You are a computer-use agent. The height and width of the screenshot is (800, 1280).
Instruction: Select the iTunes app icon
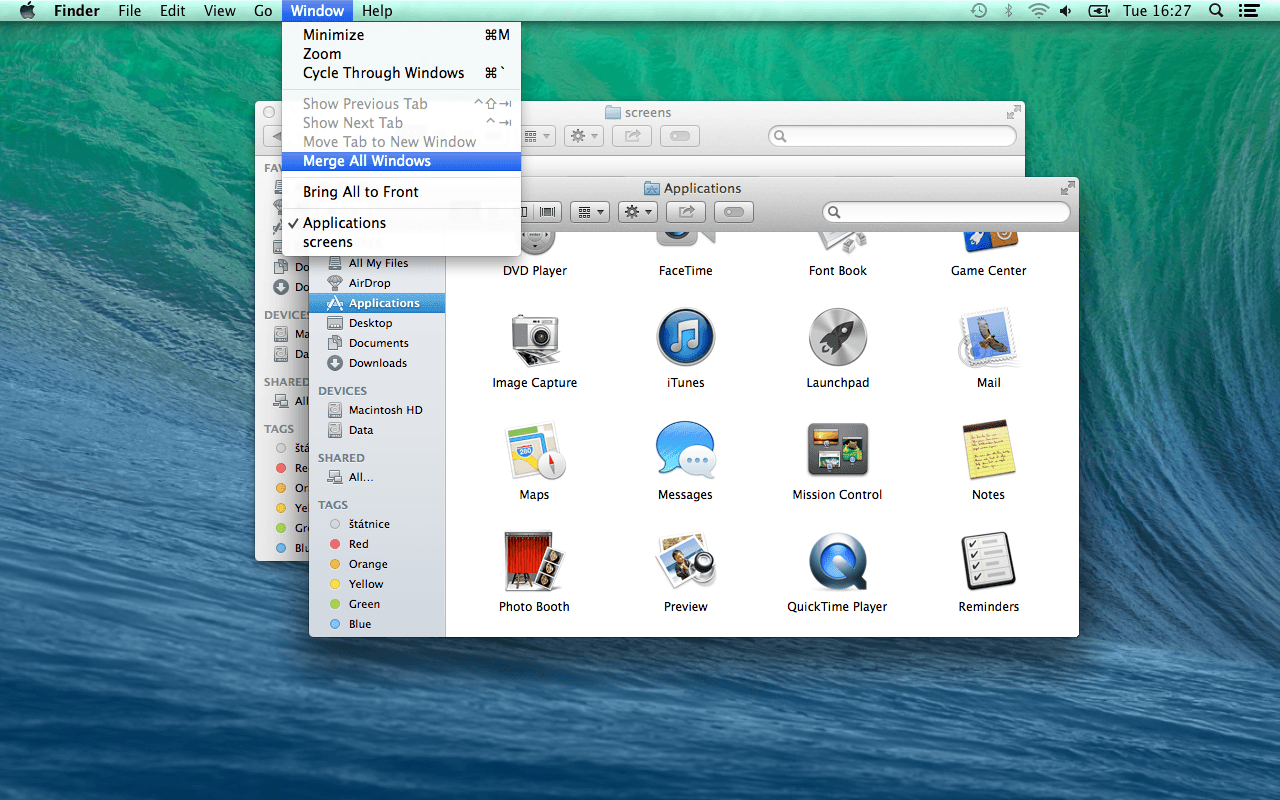(x=686, y=337)
